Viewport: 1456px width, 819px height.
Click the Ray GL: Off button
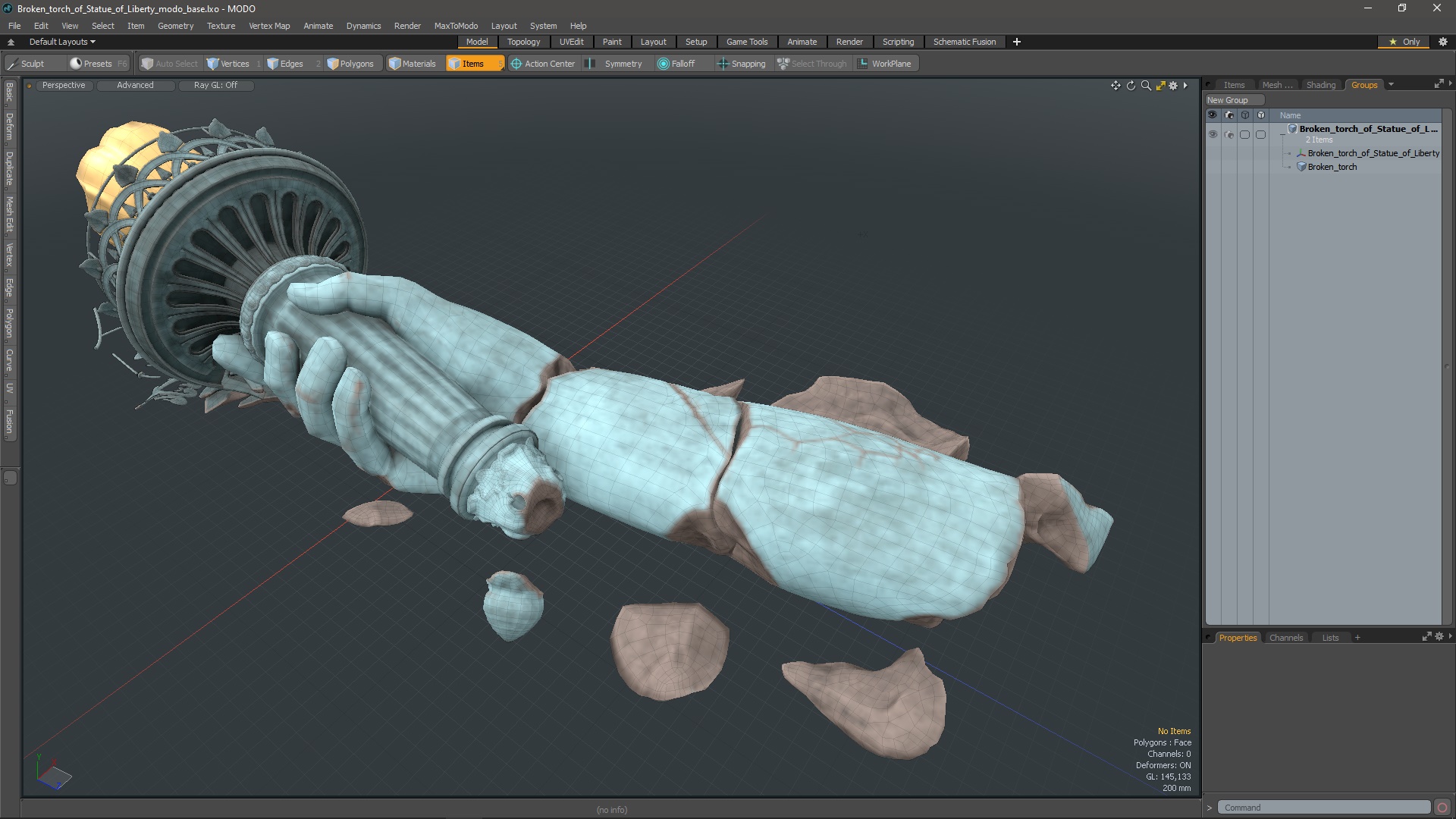coord(215,86)
